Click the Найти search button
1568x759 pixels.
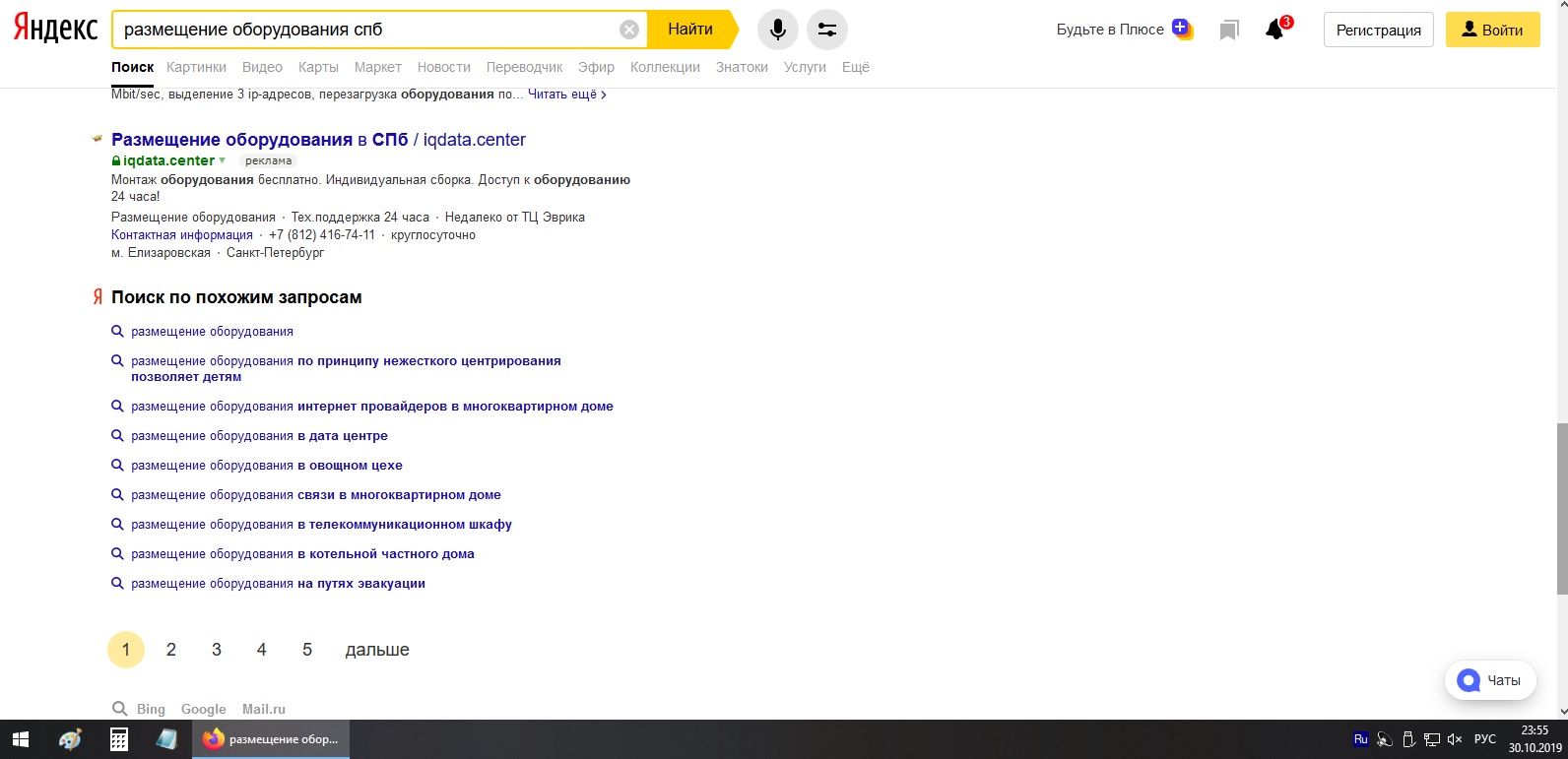tap(690, 30)
